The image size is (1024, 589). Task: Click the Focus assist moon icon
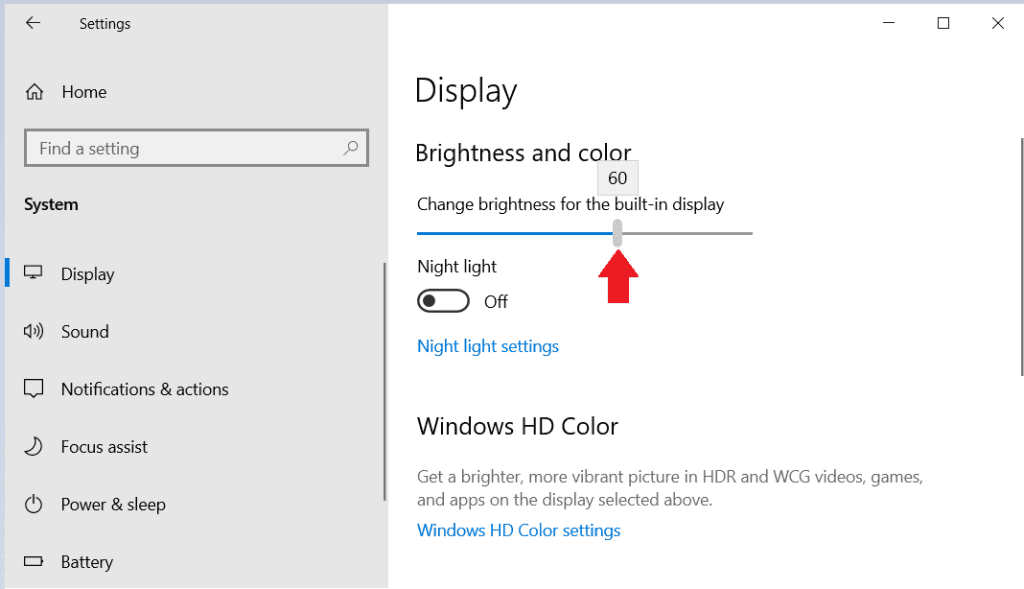click(34, 447)
